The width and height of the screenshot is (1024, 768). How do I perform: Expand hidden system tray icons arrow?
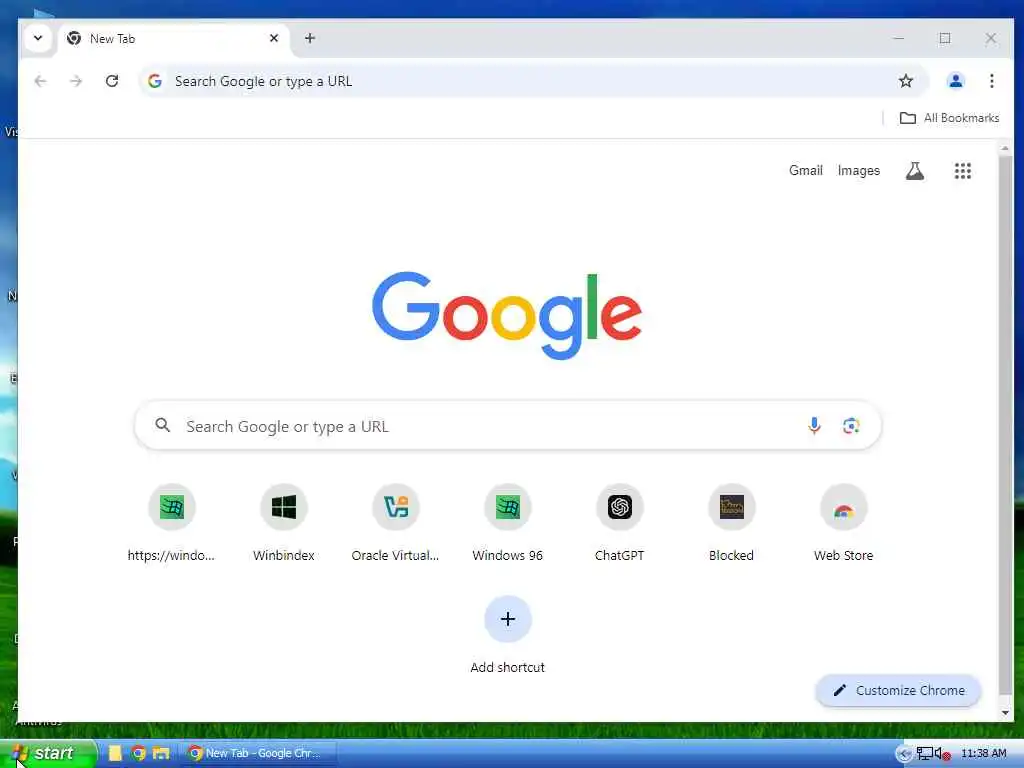pyautogui.click(x=903, y=754)
